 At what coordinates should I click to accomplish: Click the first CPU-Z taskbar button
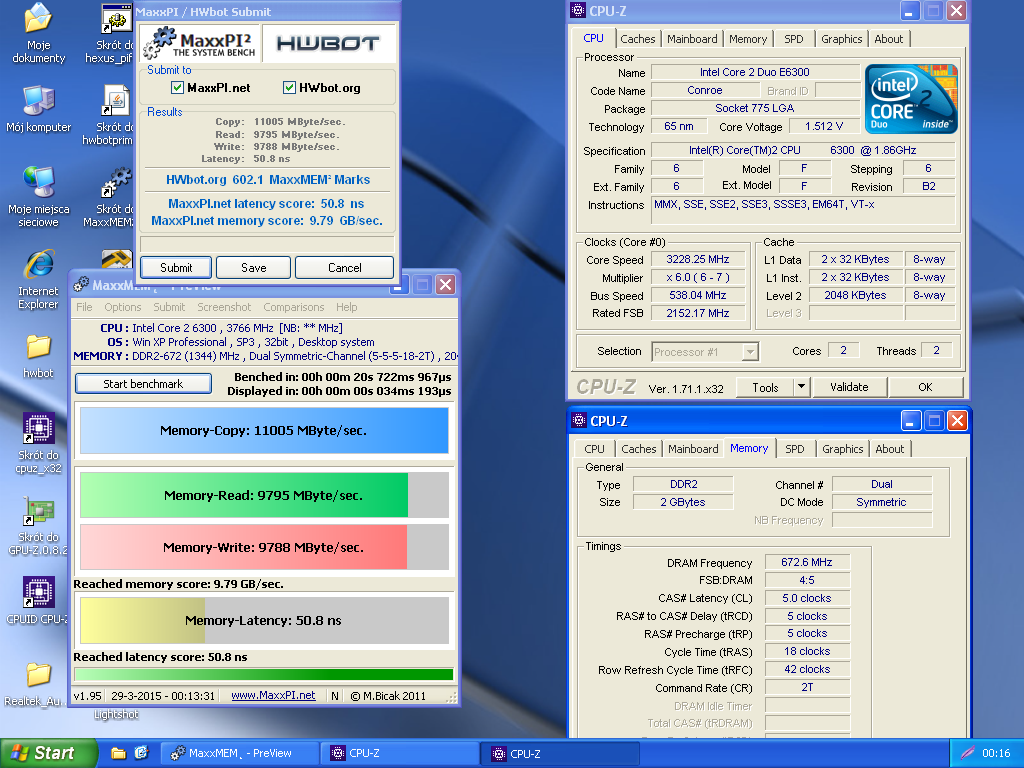[400, 753]
